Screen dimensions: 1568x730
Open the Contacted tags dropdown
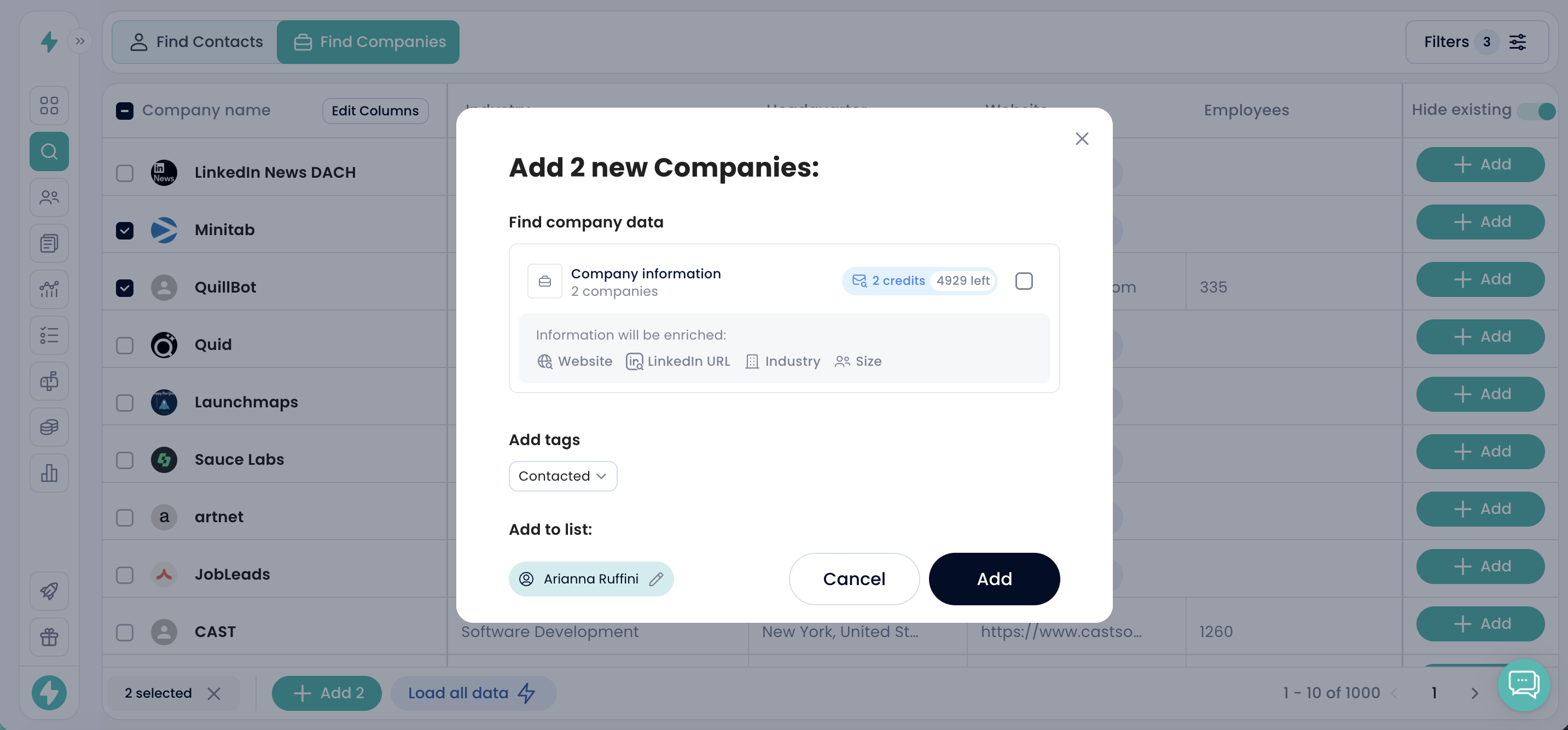562,476
